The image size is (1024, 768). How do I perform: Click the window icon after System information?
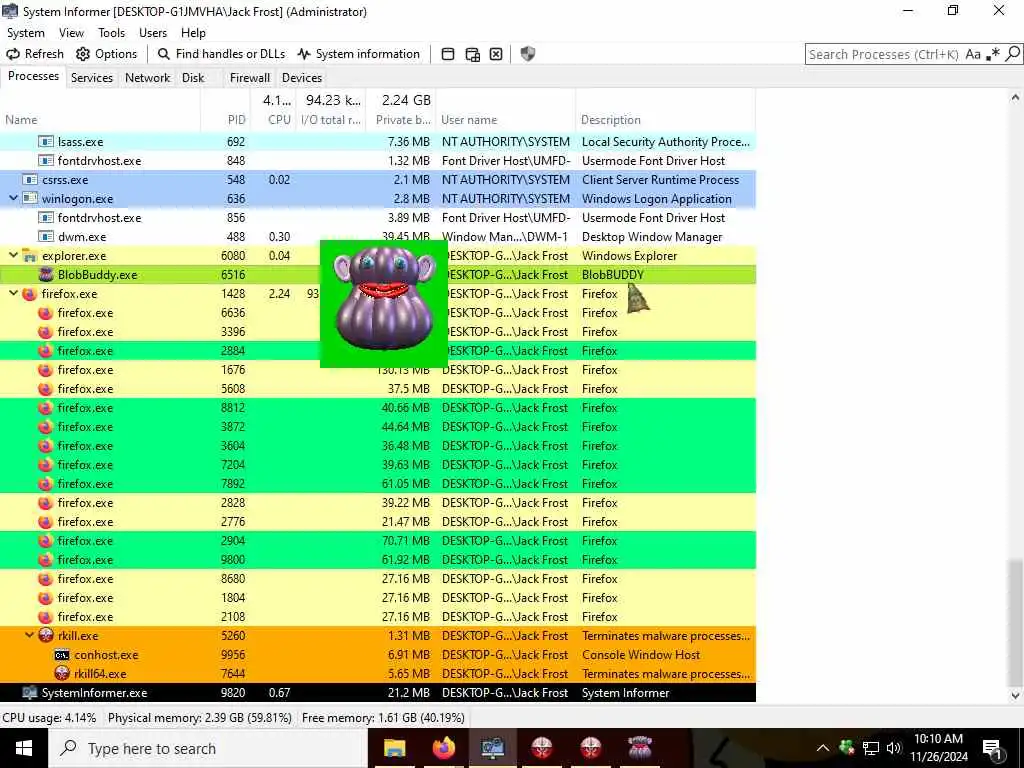pos(448,54)
